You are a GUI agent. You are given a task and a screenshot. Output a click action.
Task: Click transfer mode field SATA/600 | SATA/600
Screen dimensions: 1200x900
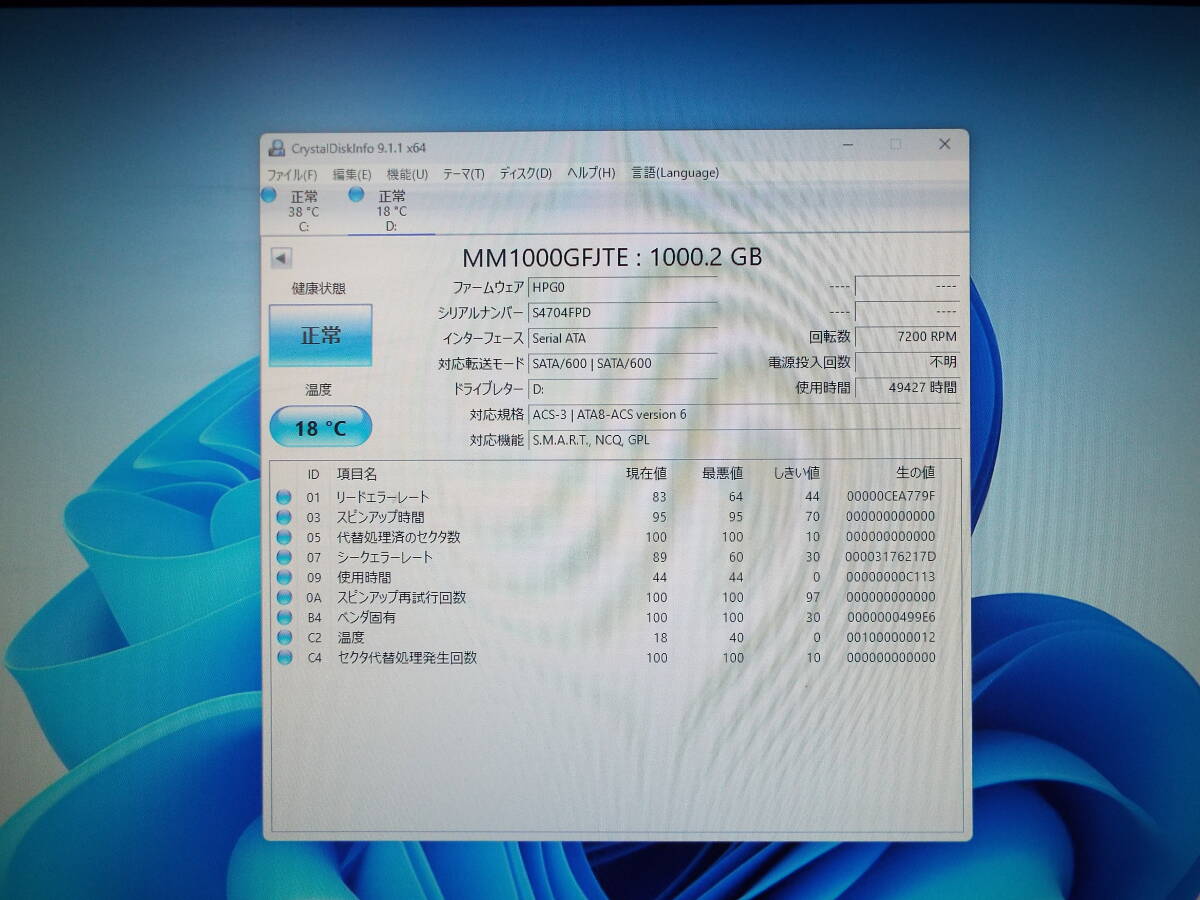(x=622, y=363)
